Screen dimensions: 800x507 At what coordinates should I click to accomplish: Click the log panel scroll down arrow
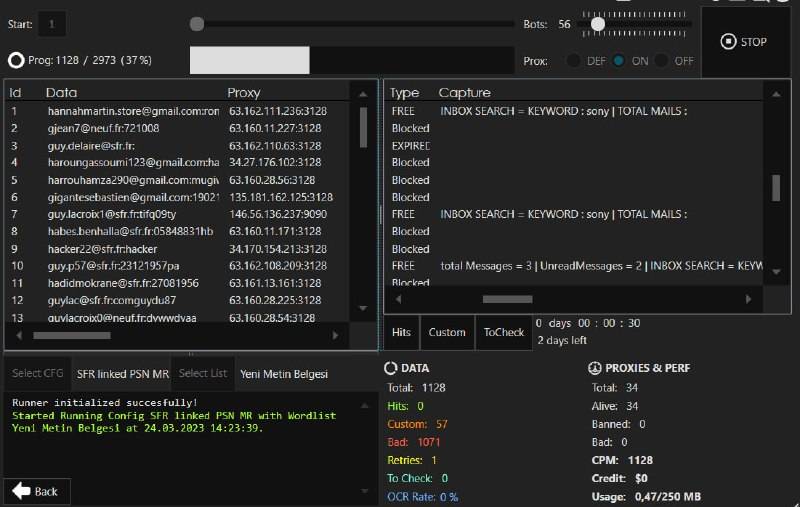coord(365,491)
